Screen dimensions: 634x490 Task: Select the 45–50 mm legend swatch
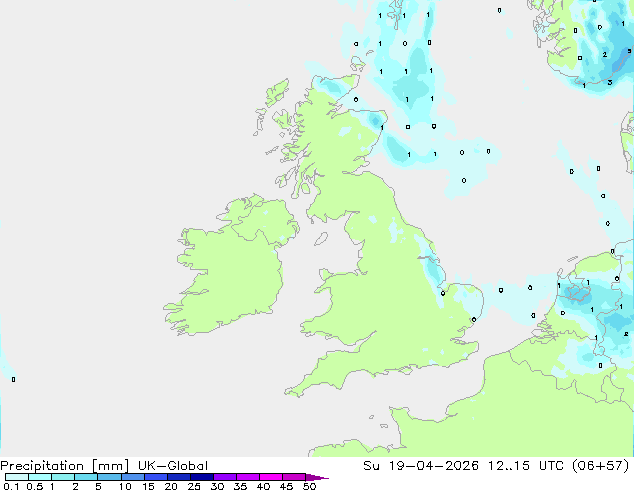[294, 477]
